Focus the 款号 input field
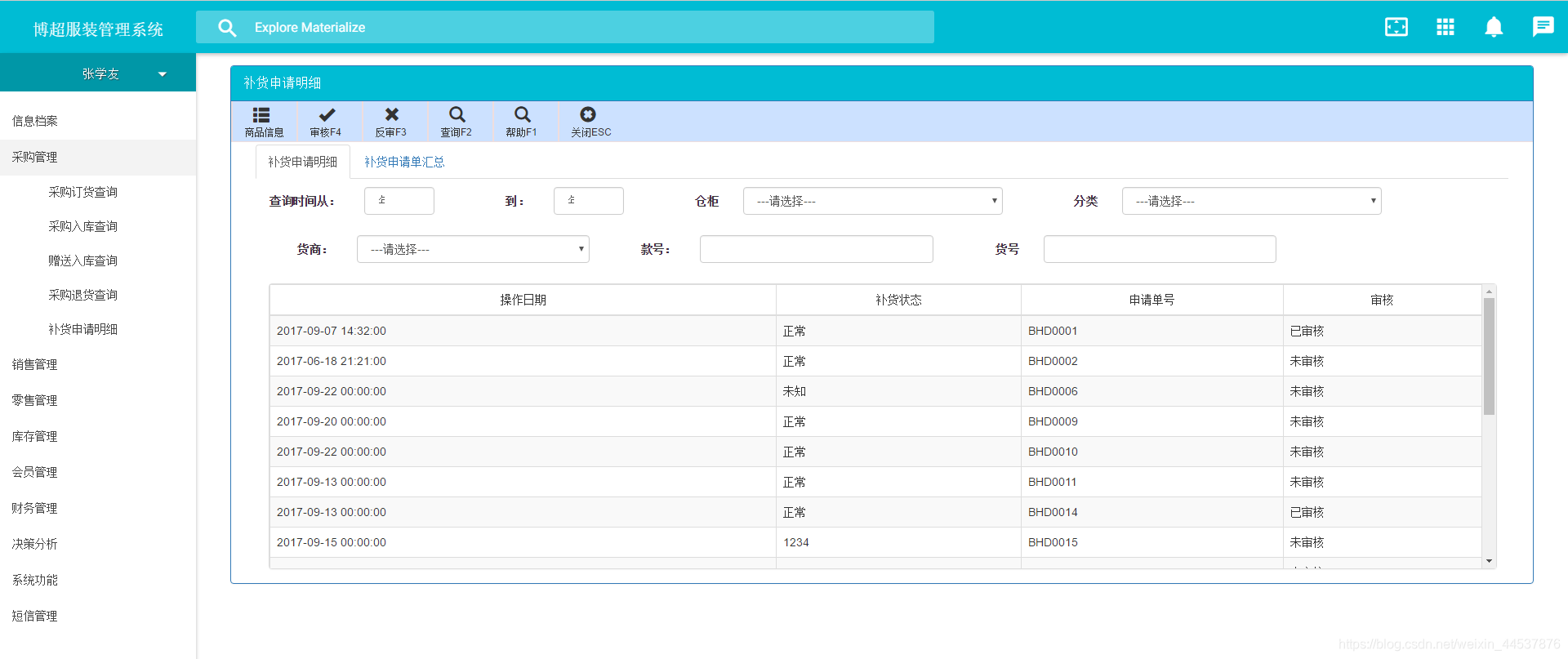Image resolution: width=1568 pixels, height=659 pixels. pyautogui.click(x=816, y=249)
